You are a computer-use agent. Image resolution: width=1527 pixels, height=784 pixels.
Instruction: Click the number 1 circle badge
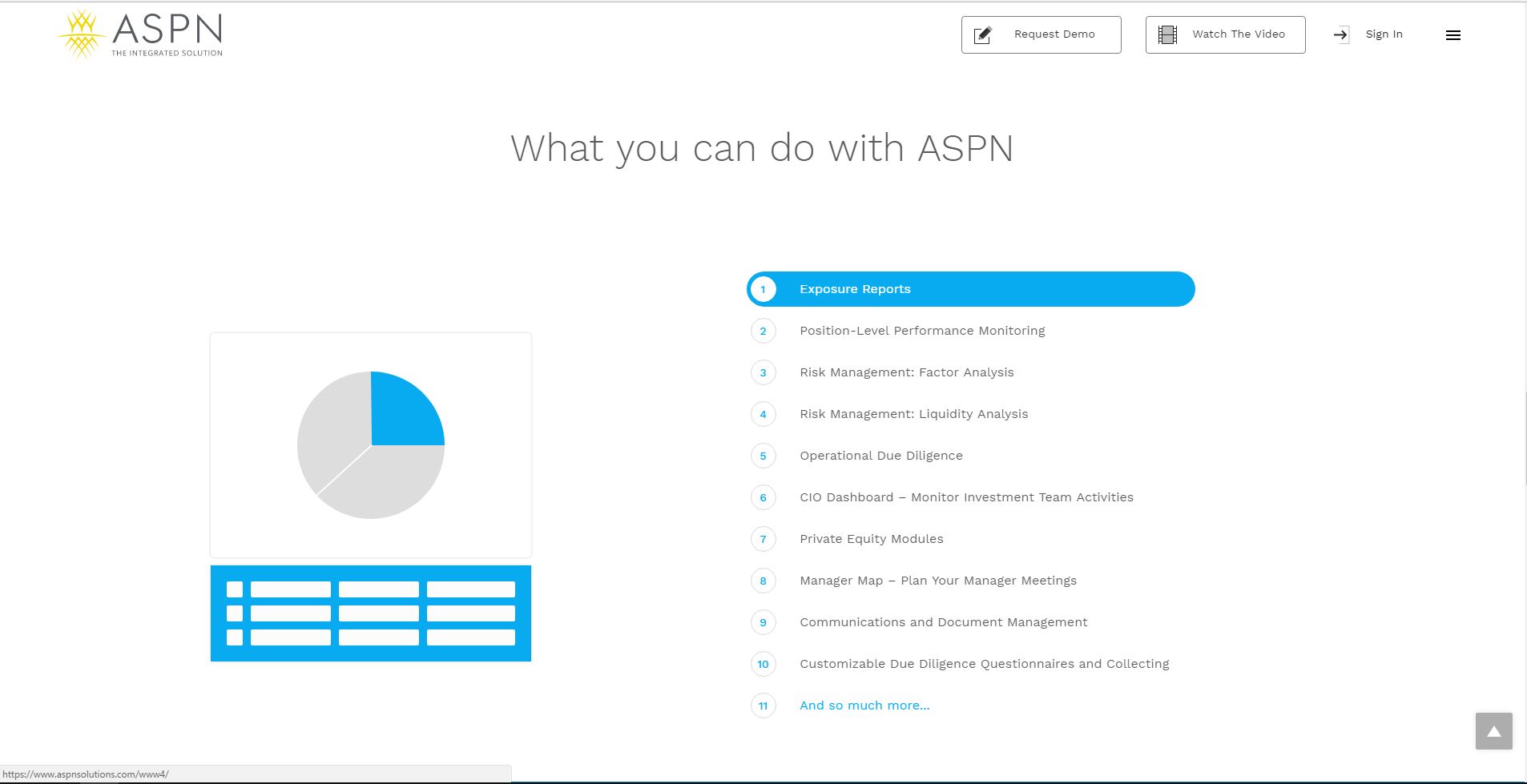coord(763,289)
